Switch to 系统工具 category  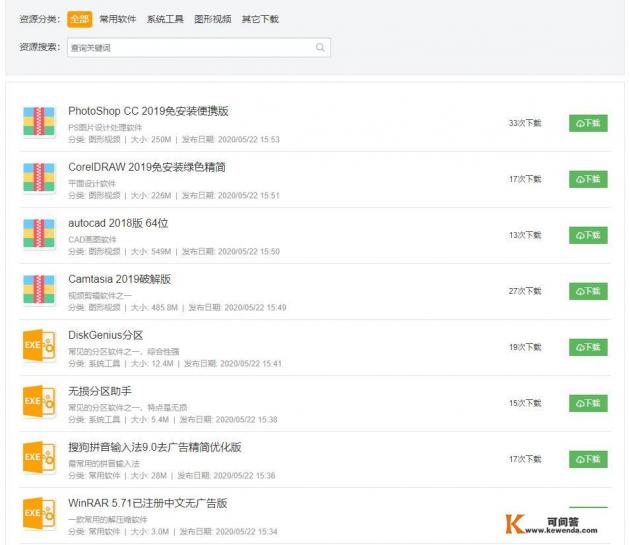click(x=165, y=19)
